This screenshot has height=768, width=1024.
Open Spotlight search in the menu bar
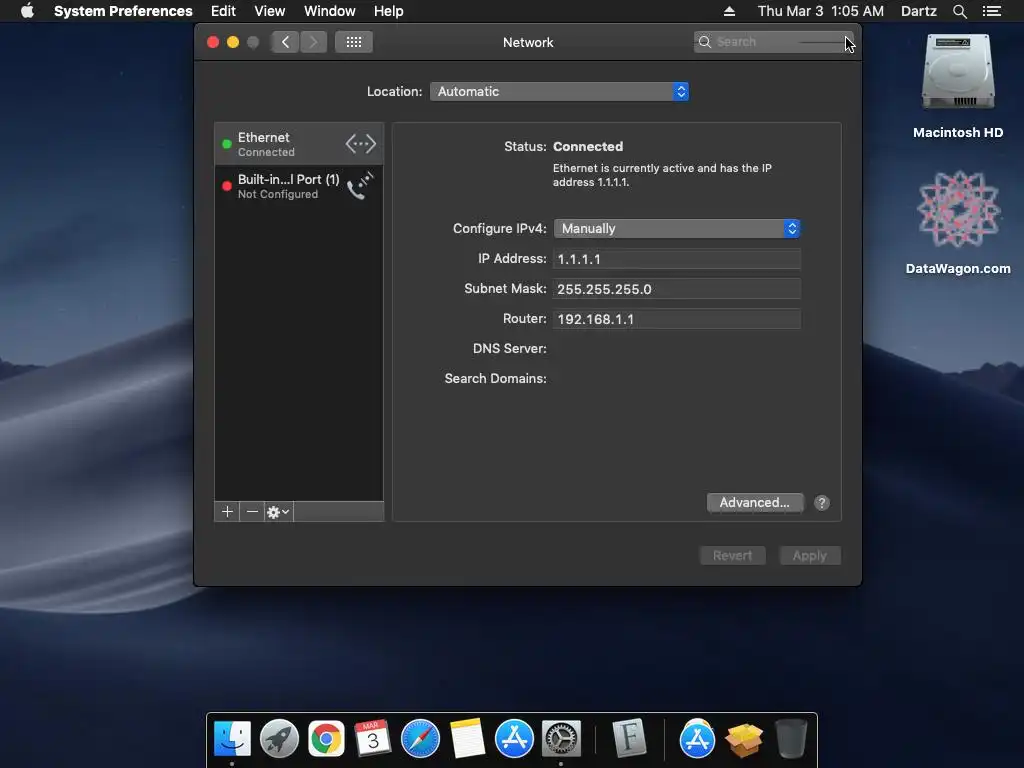tap(959, 11)
